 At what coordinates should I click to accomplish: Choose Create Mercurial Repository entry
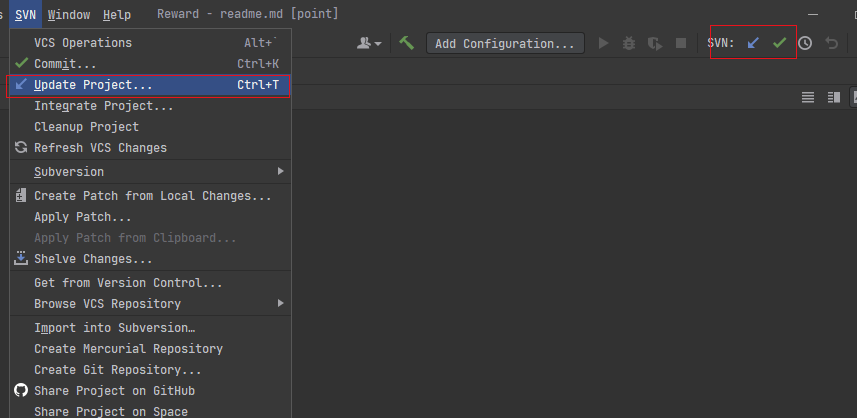coord(150,349)
